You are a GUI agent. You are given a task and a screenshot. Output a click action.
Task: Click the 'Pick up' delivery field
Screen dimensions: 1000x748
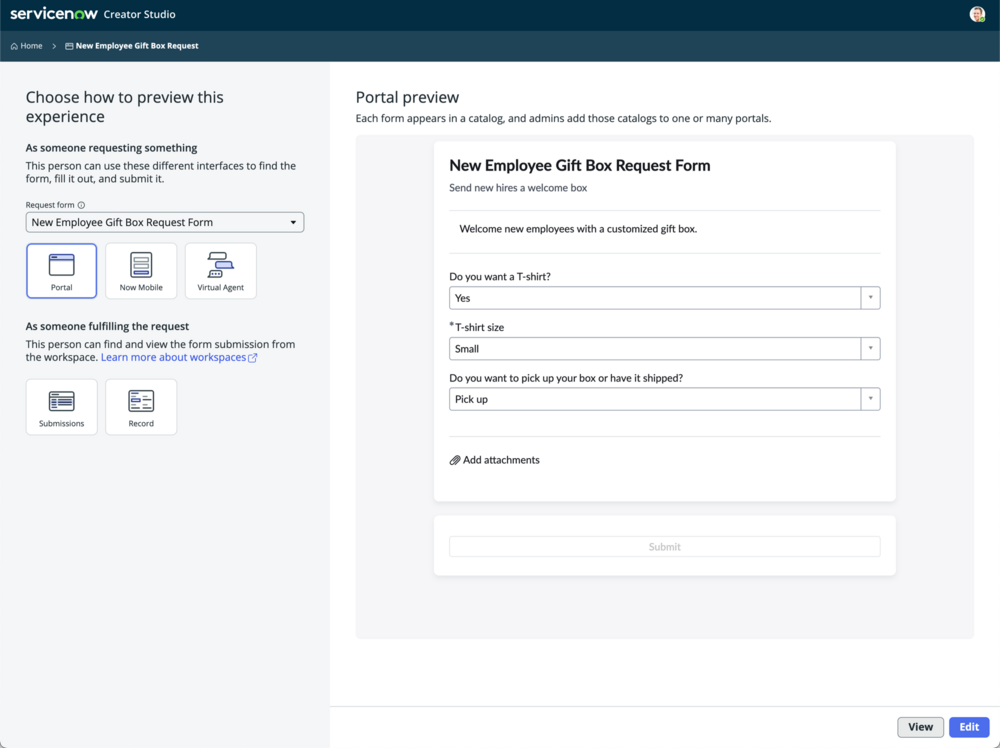coord(665,399)
